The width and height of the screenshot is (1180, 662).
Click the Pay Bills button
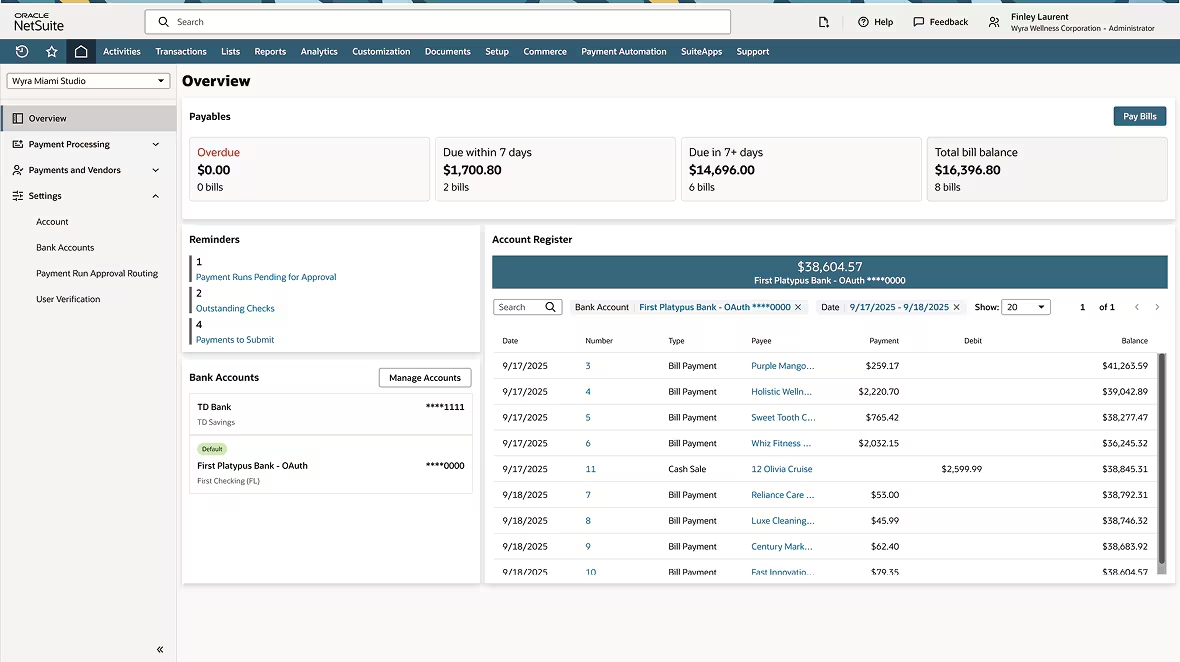tap(1139, 115)
